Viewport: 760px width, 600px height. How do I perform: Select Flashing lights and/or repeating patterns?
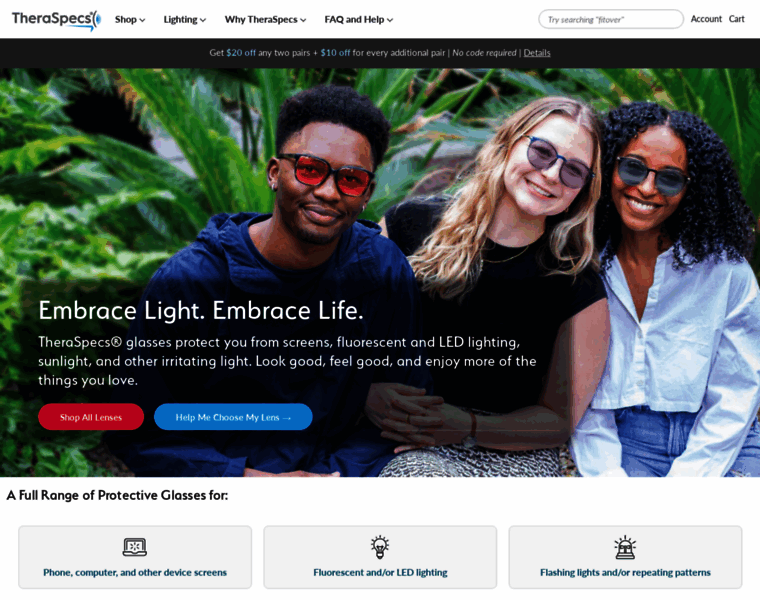point(625,557)
